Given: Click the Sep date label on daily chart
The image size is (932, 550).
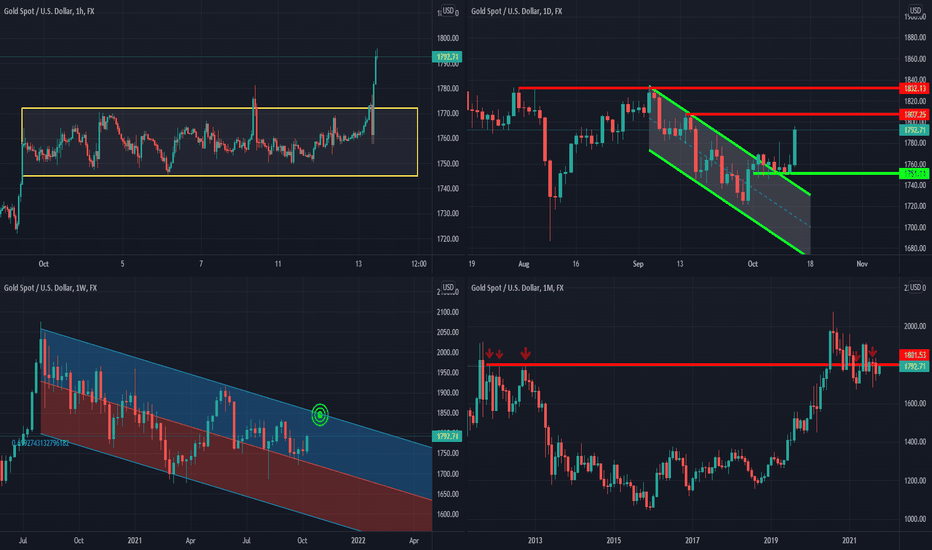Looking at the screenshot, I should [x=638, y=263].
